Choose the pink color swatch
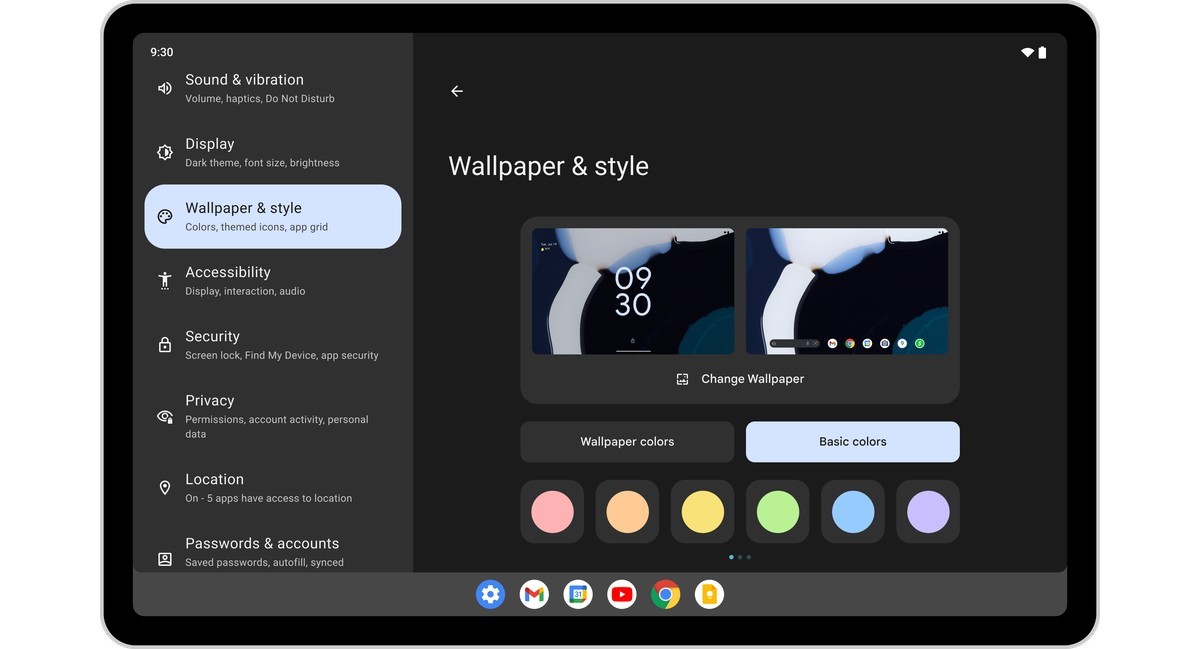Image resolution: width=1200 pixels, height=649 pixels. click(552, 512)
